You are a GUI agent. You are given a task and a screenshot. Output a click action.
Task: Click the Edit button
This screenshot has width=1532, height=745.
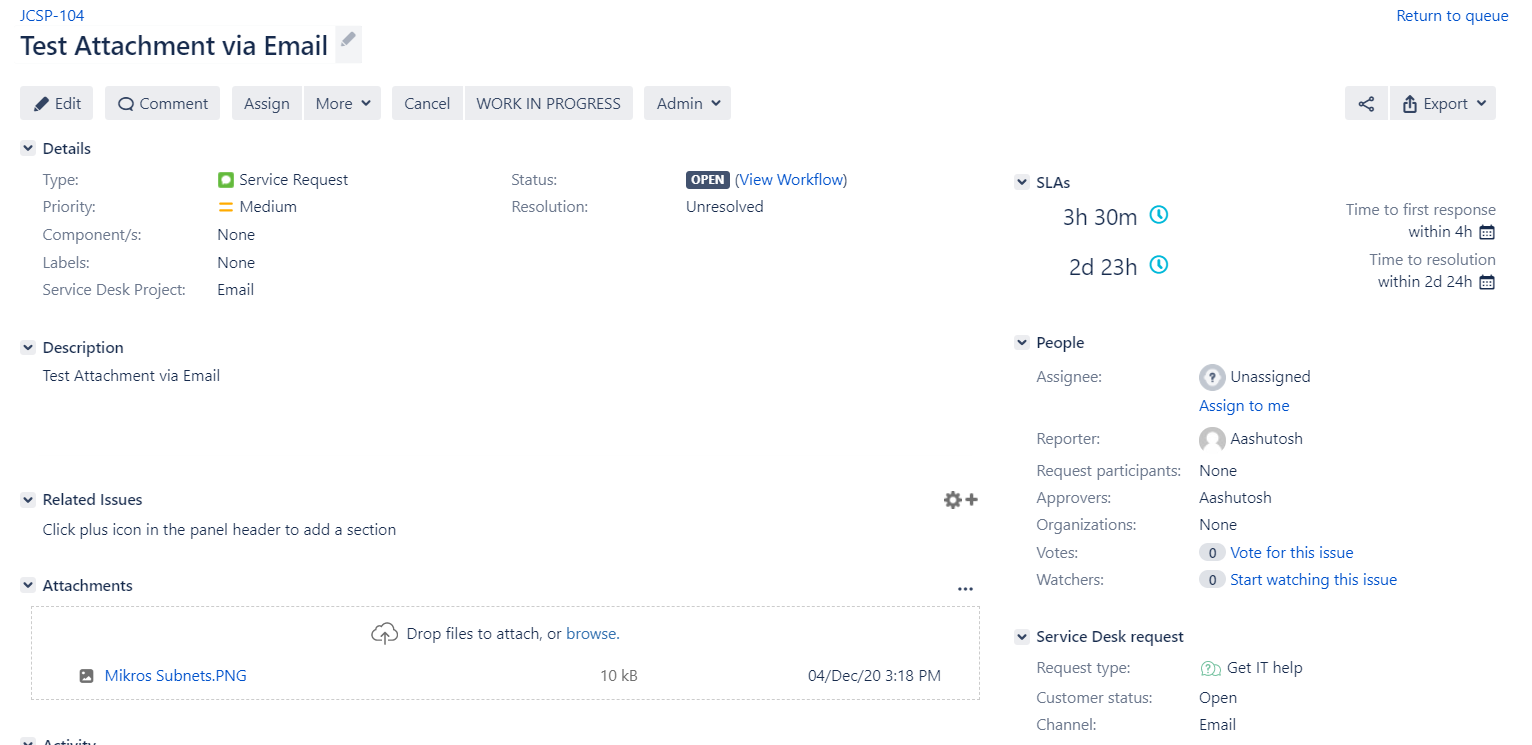[x=57, y=103]
